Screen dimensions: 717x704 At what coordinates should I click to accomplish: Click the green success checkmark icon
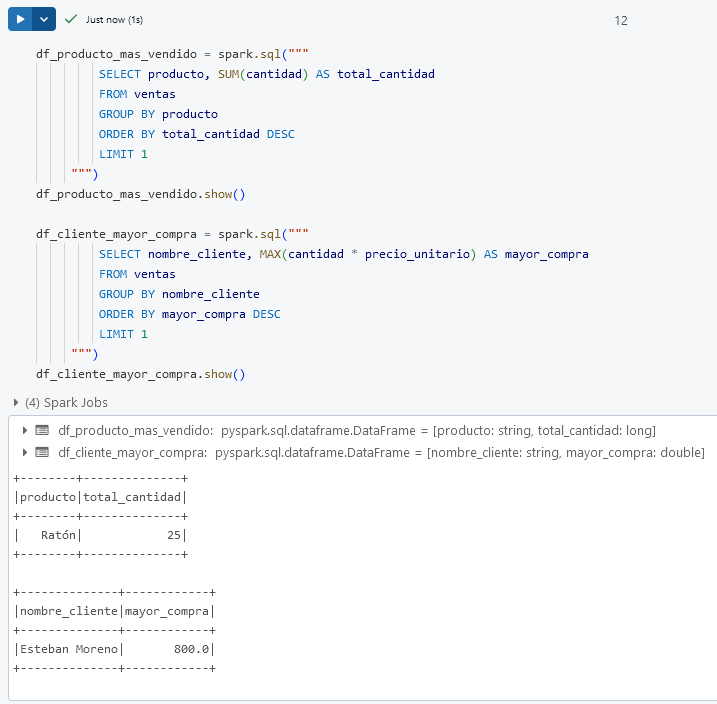71,19
